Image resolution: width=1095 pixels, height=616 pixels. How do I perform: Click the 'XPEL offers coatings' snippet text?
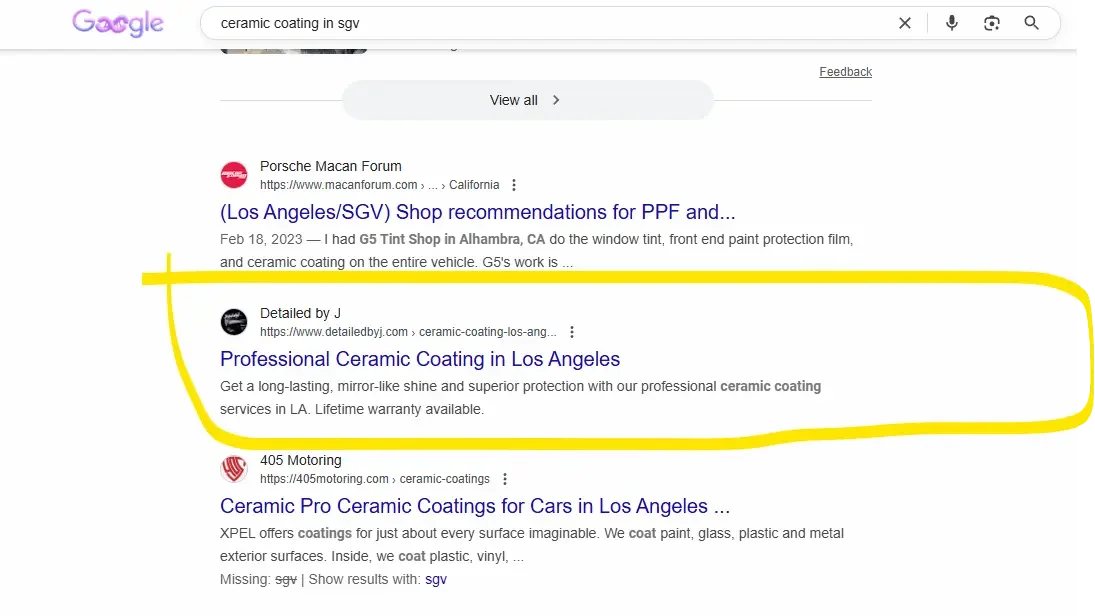[x=286, y=533]
